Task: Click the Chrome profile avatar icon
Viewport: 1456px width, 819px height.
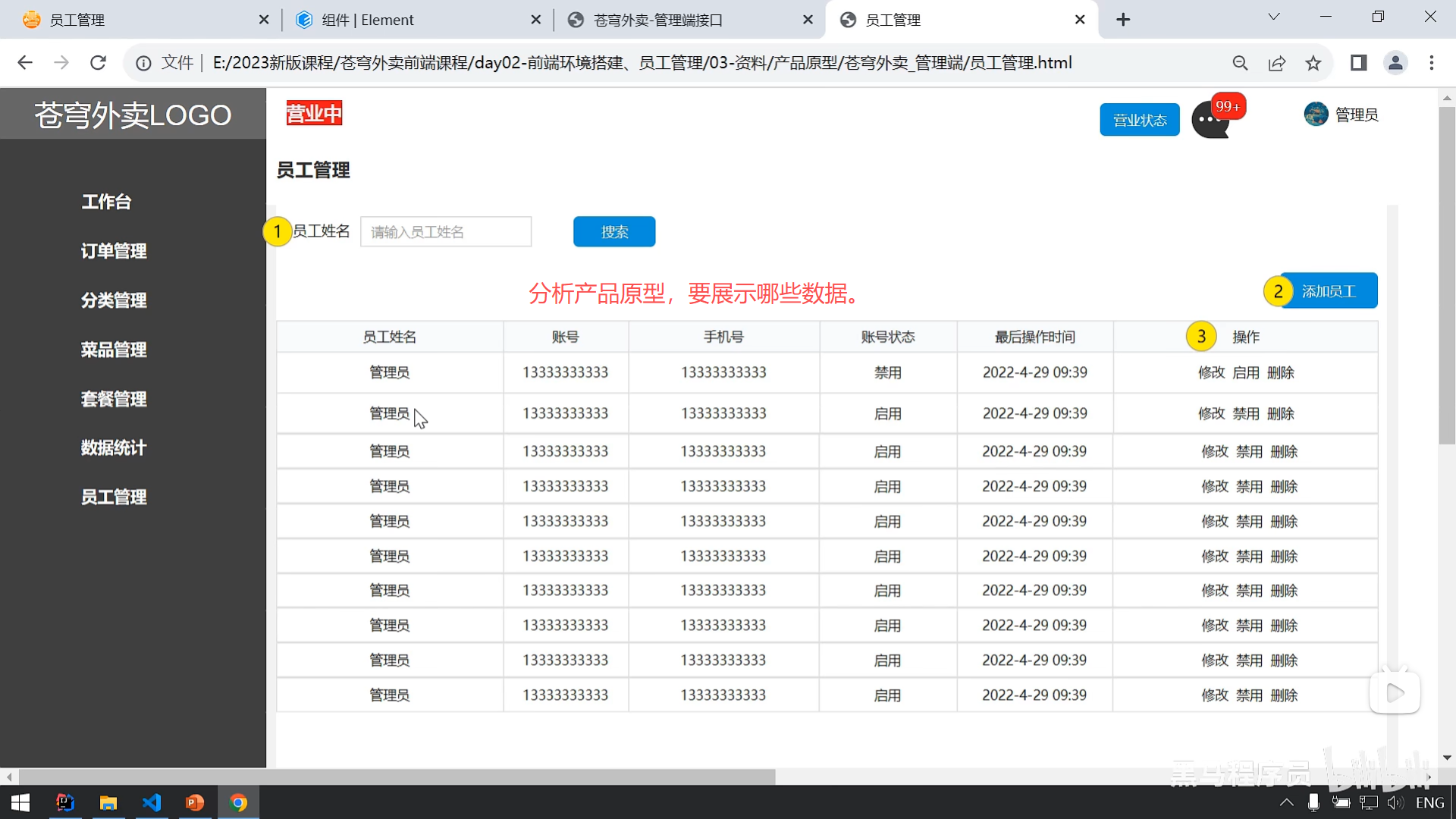Action: click(x=1395, y=63)
